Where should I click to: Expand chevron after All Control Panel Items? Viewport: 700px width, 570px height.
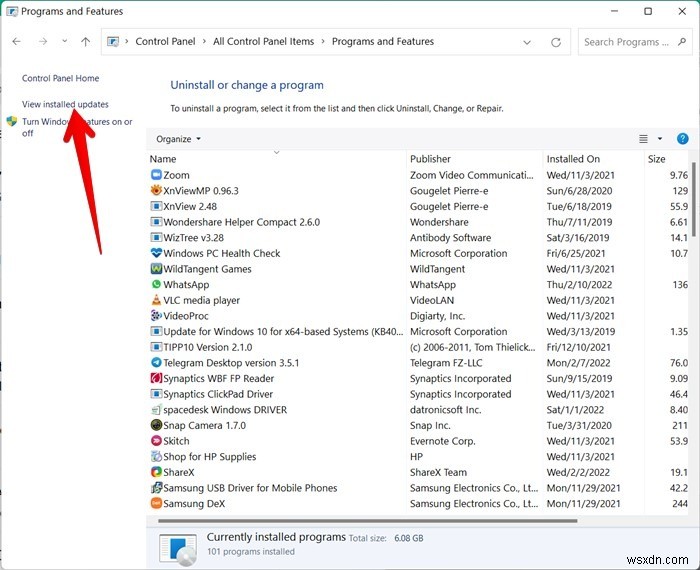(x=323, y=42)
